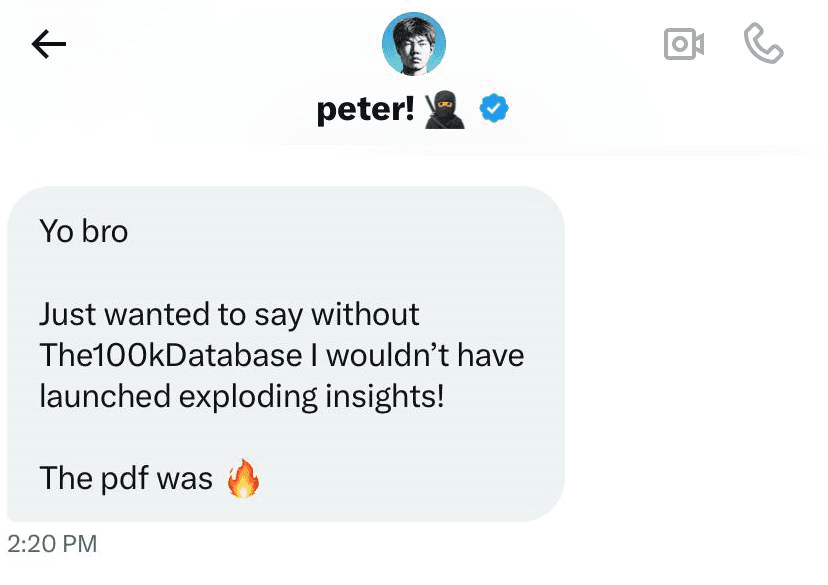
Task: Click the 'Yo bro' line of the message
Action: click(x=84, y=232)
